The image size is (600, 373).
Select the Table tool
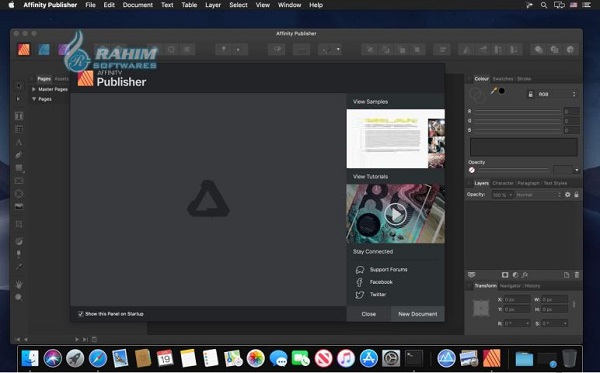click(19, 129)
